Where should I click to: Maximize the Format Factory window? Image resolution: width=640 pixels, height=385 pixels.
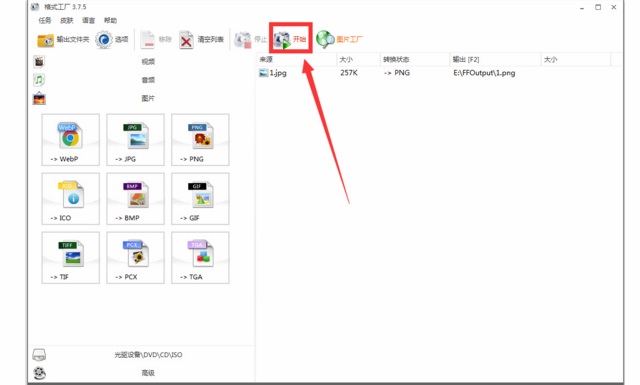coord(598,7)
